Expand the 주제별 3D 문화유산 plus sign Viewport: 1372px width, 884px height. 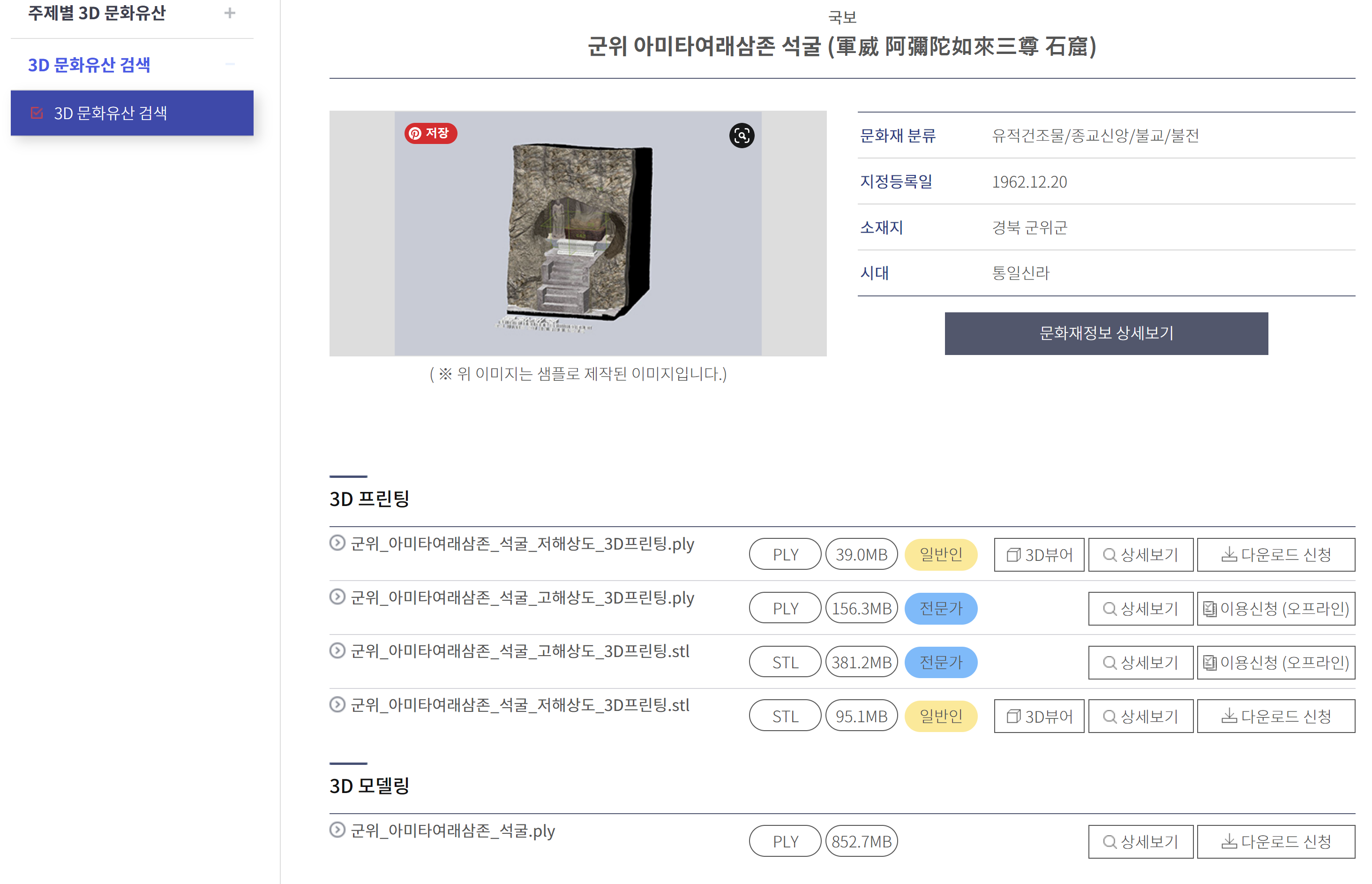point(229,13)
